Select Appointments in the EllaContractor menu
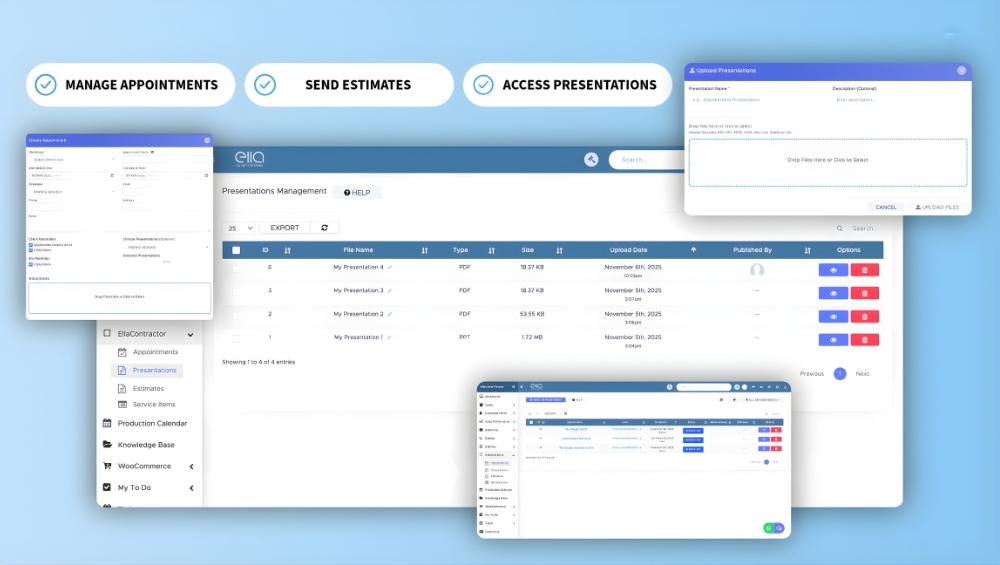The height and width of the screenshot is (565, 1000). tap(155, 352)
